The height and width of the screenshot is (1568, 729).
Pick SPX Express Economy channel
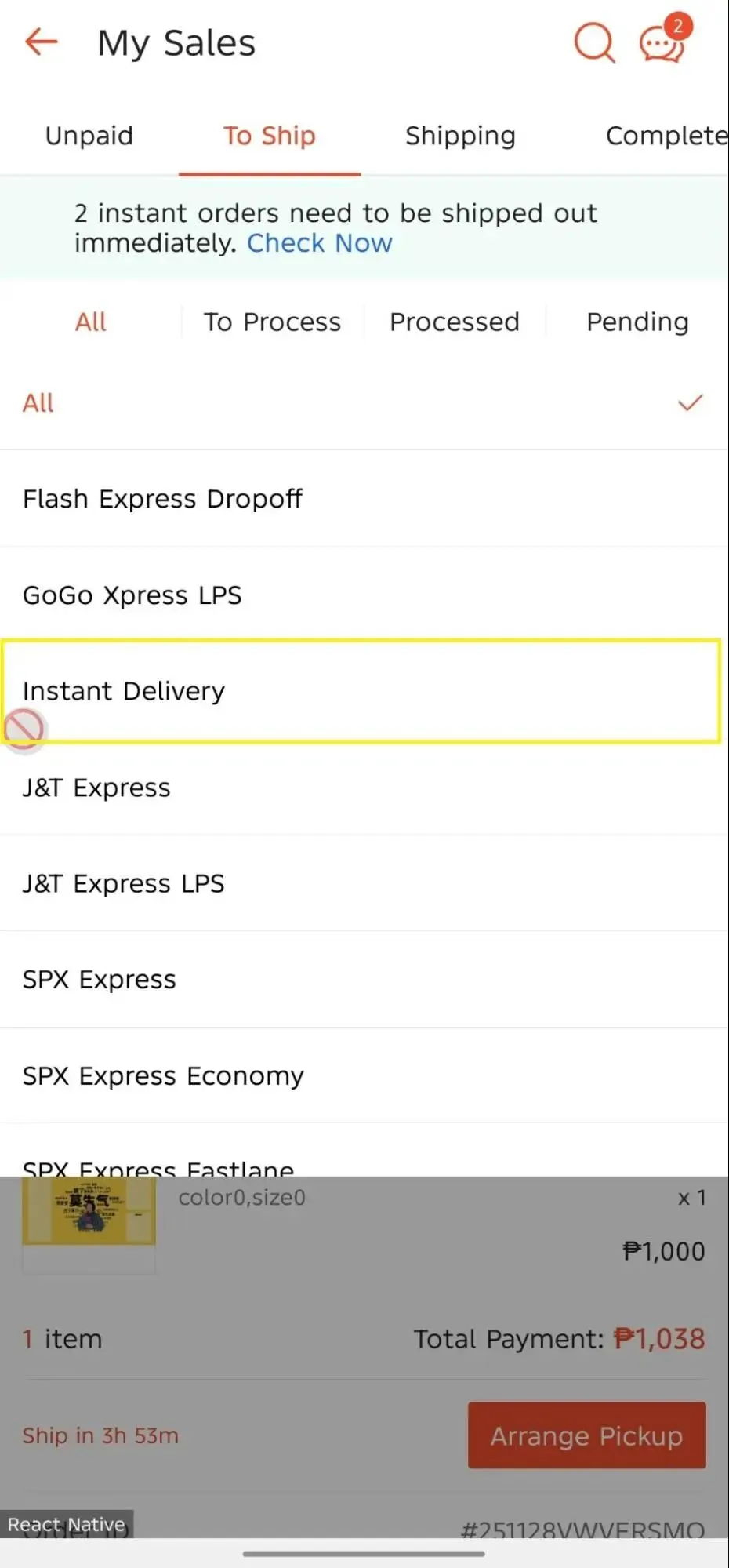click(364, 1075)
